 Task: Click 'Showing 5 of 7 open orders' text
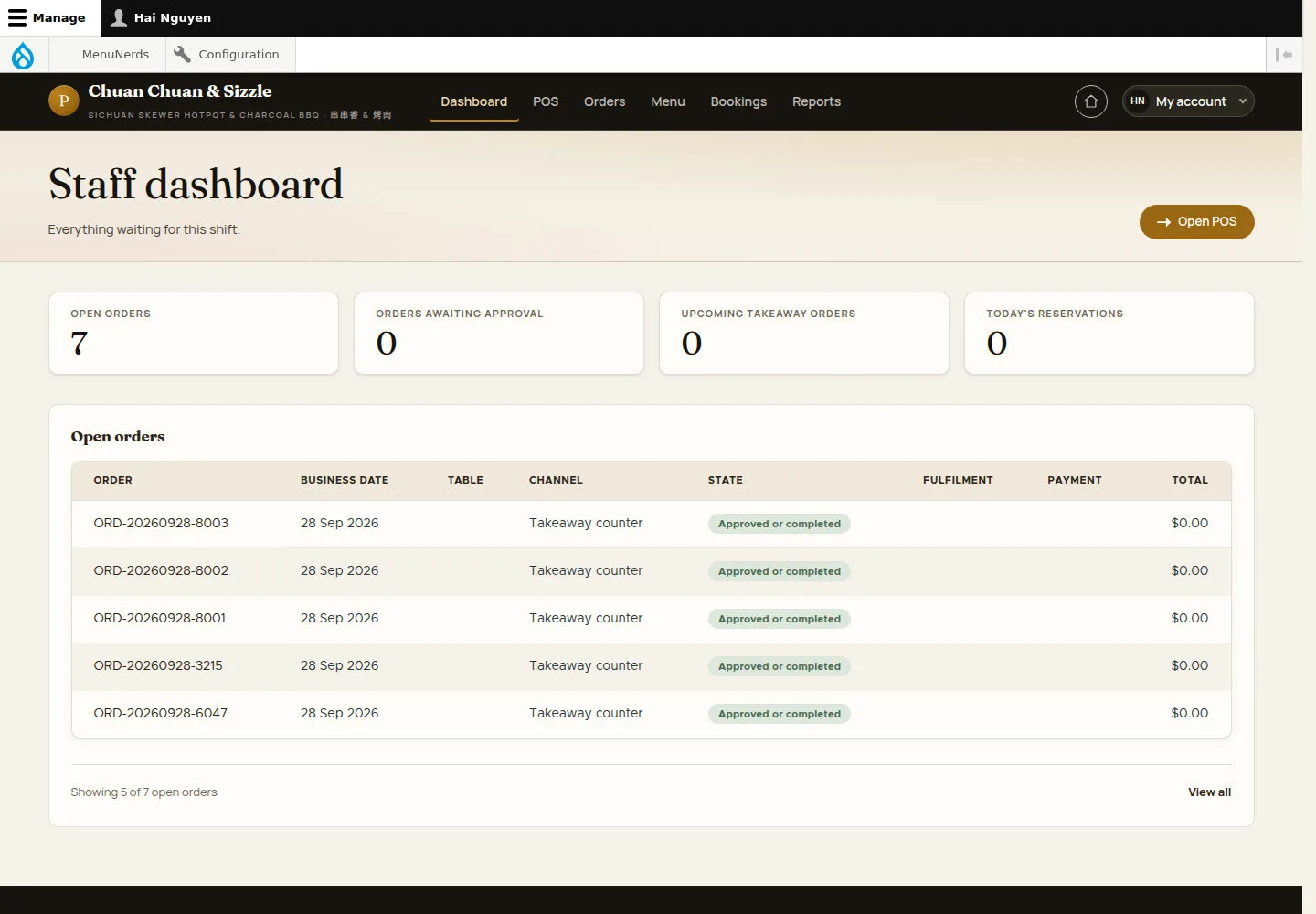coord(143,792)
